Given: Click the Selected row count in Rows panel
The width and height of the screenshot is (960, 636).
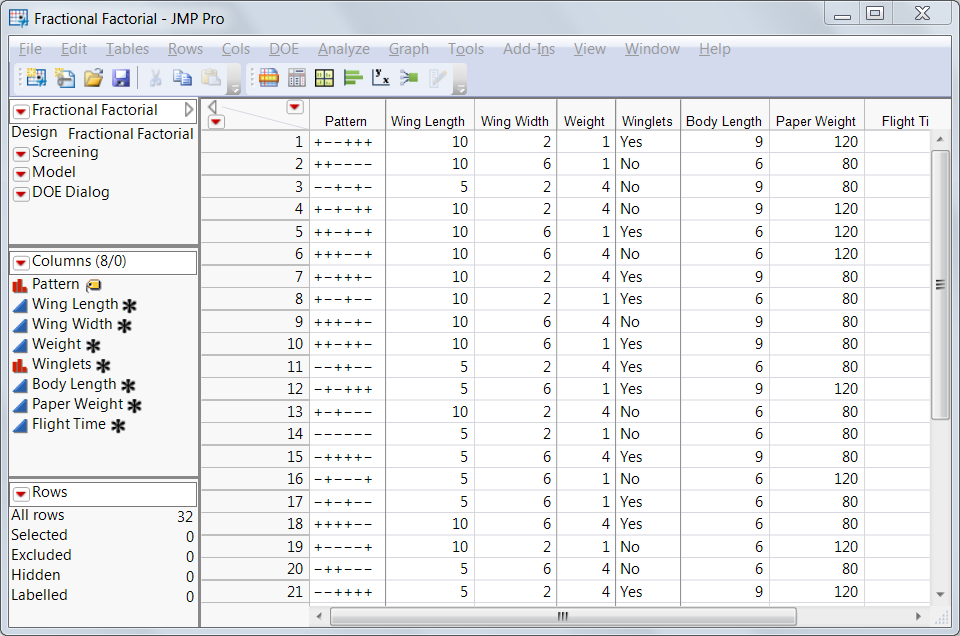Looking at the screenshot, I should coord(189,536).
